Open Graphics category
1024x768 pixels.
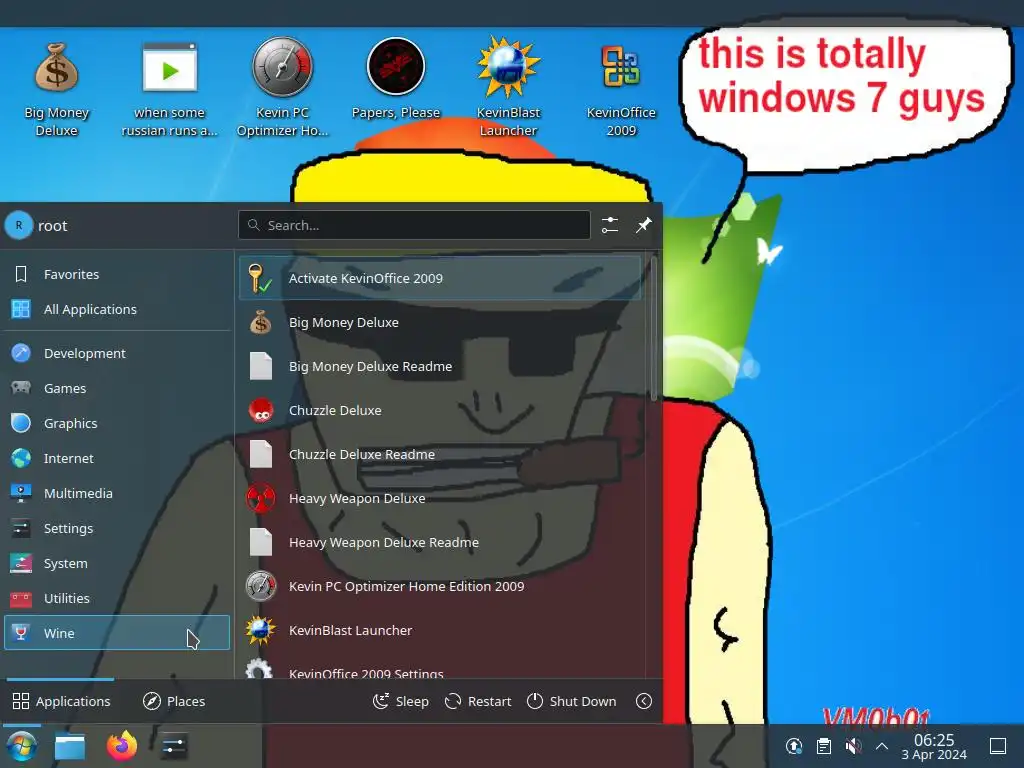coord(117,423)
